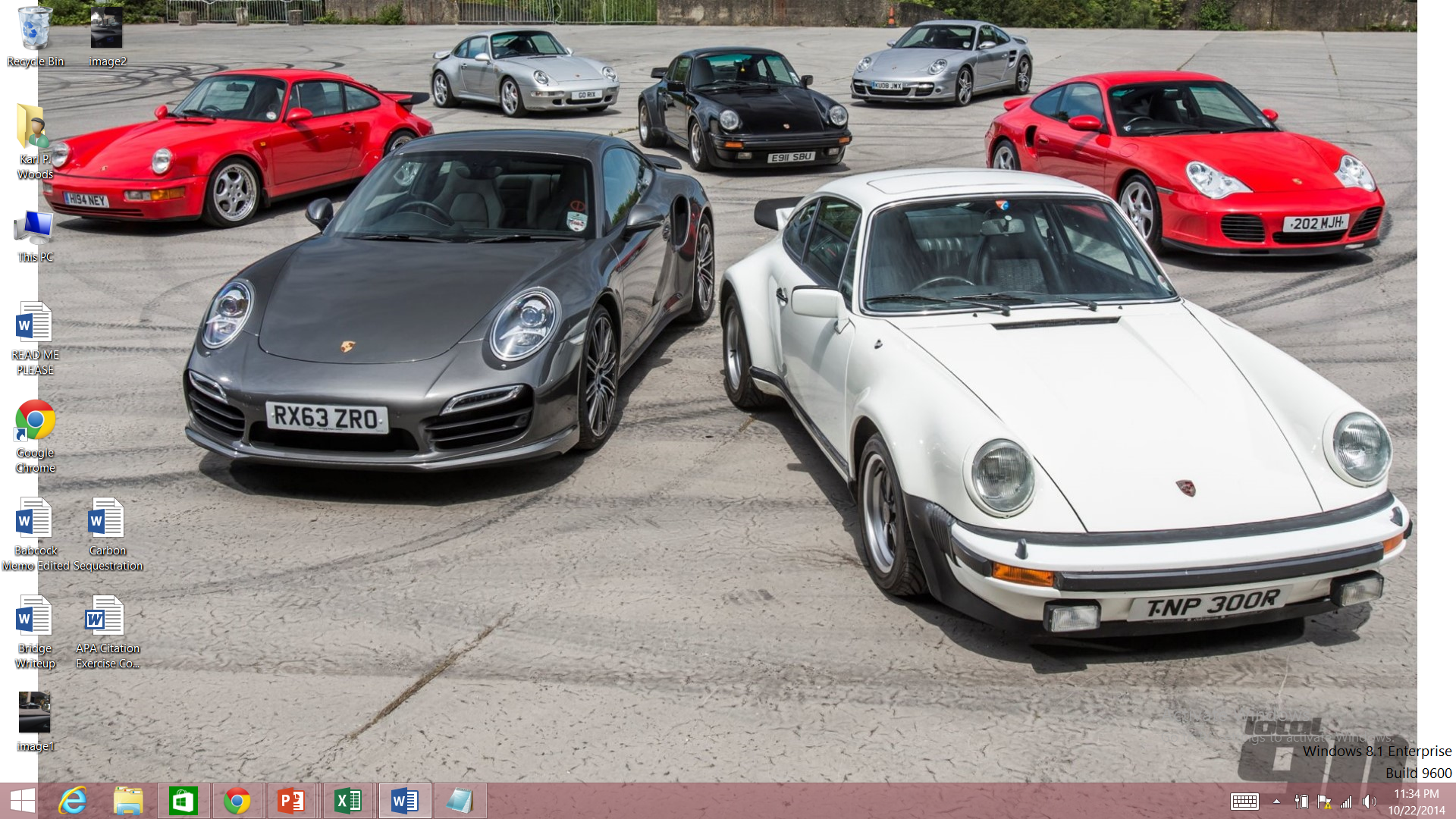
Task: Open the Bridge Writeup Word document
Action: coord(35,632)
